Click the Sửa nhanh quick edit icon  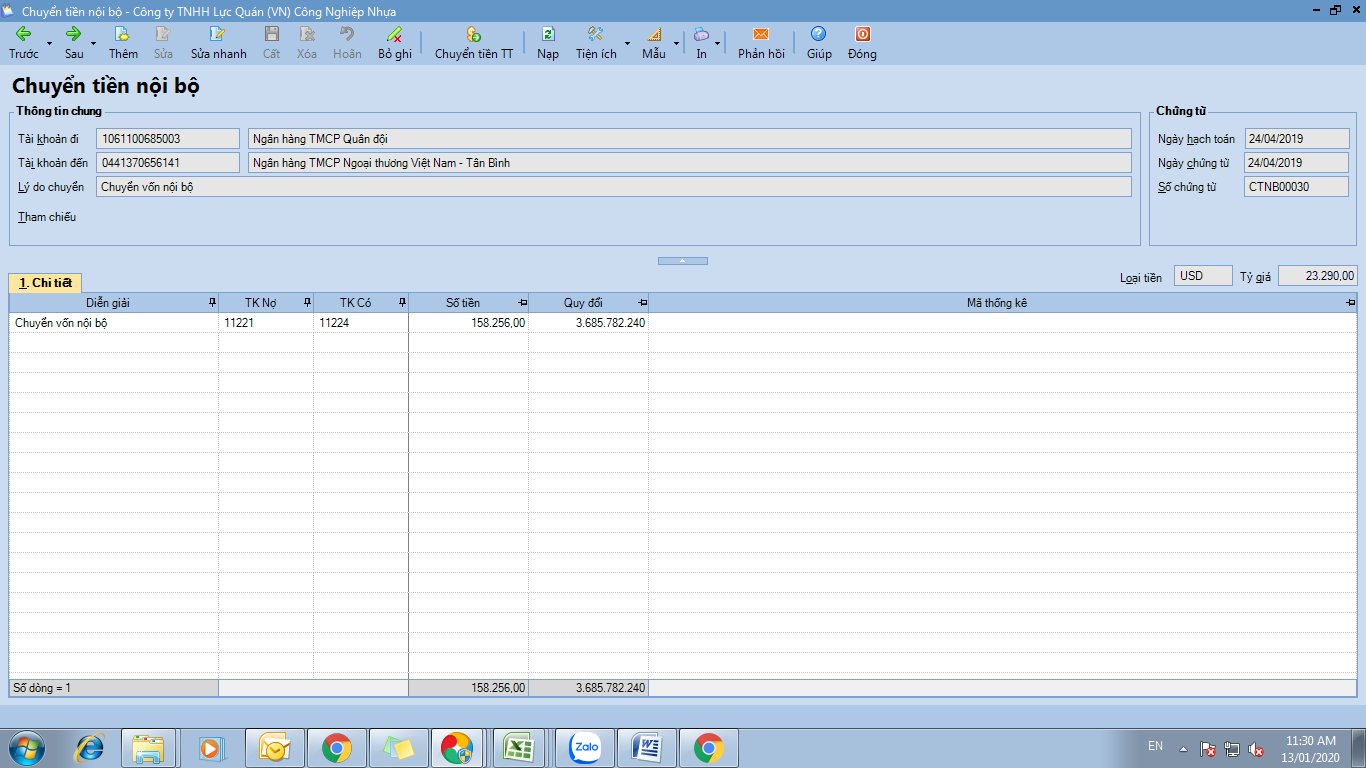tap(218, 34)
